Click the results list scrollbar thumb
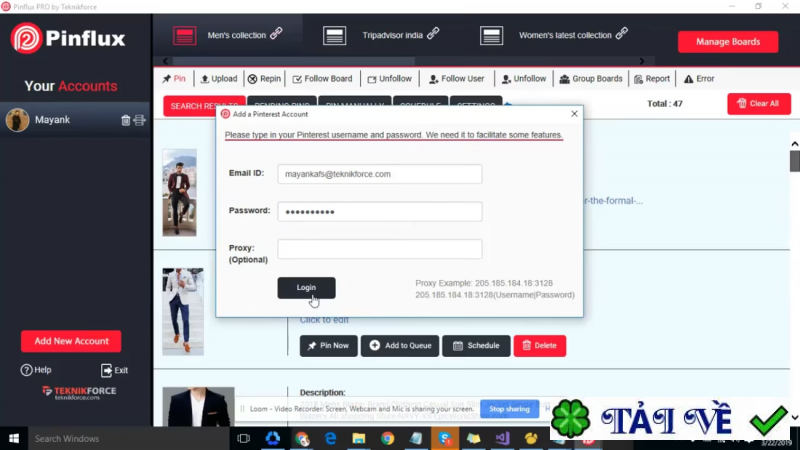The image size is (800, 450). click(795, 161)
